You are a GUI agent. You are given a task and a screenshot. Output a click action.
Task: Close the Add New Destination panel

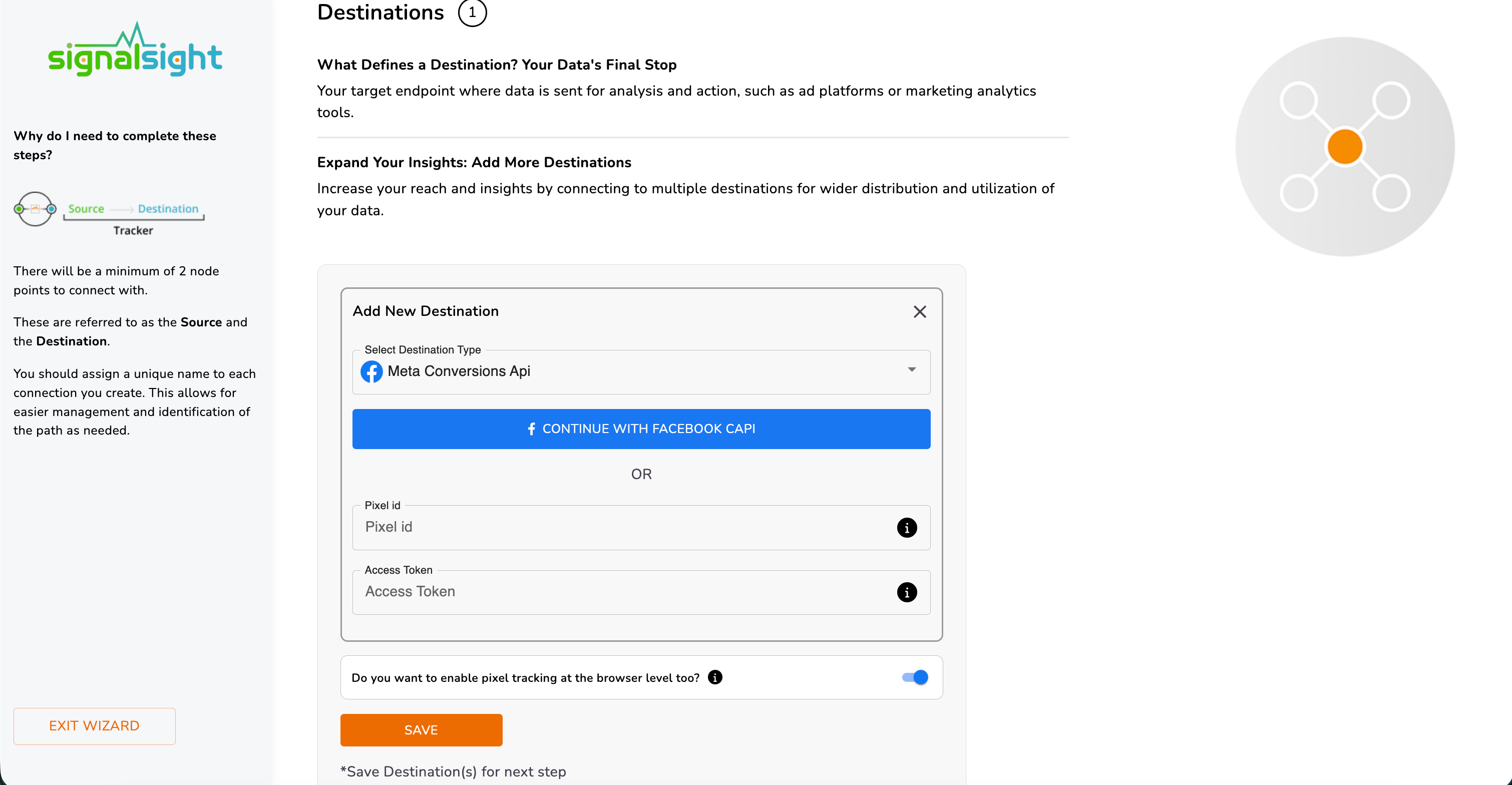920,312
